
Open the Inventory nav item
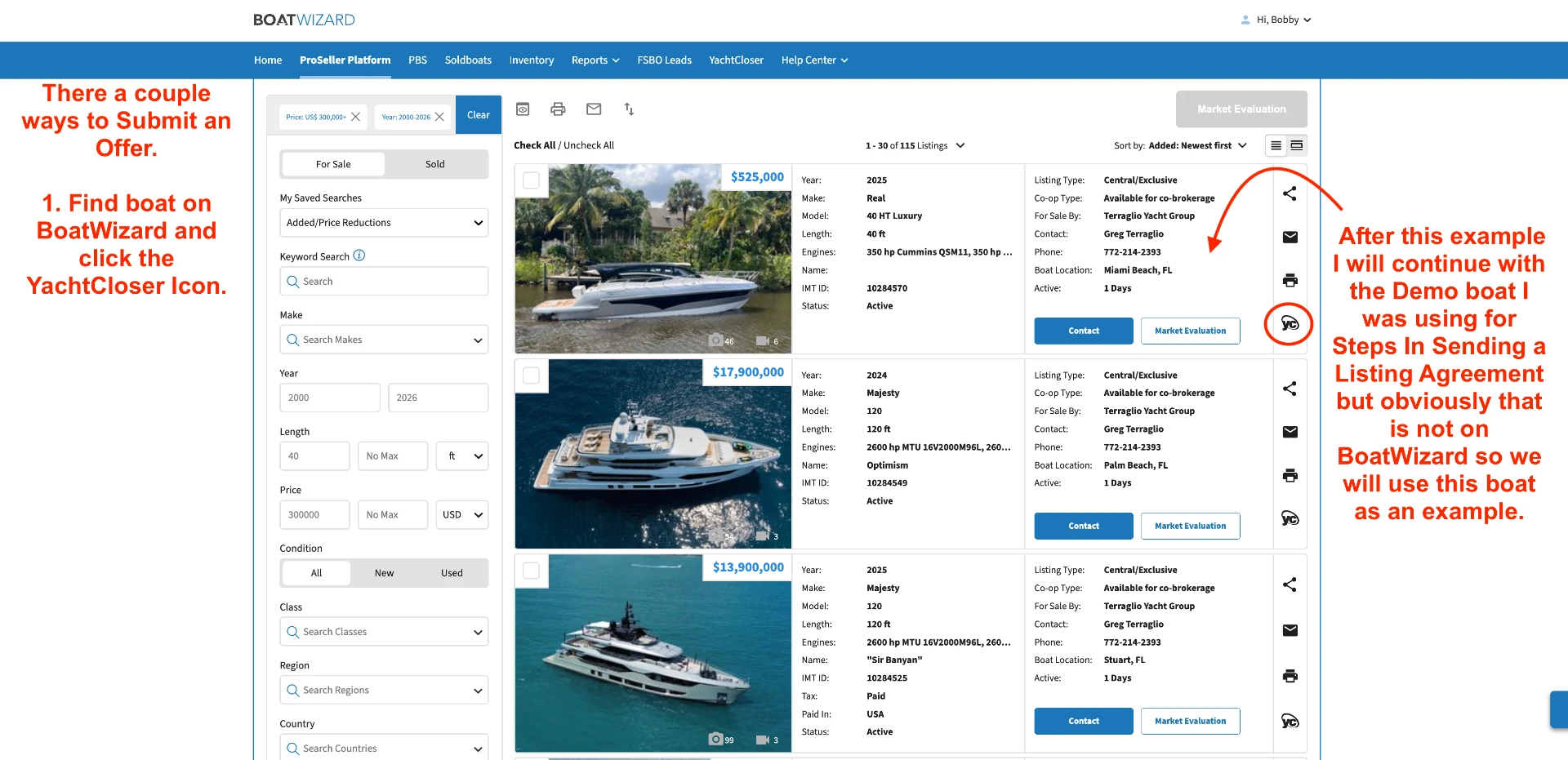click(x=532, y=60)
